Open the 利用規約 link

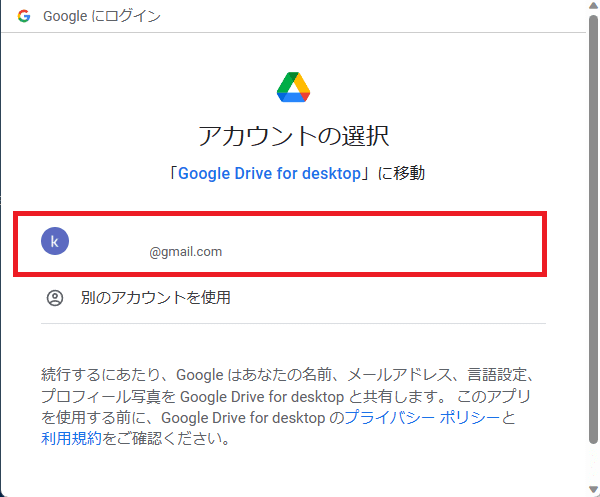pyautogui.click(x=71, y=438)
